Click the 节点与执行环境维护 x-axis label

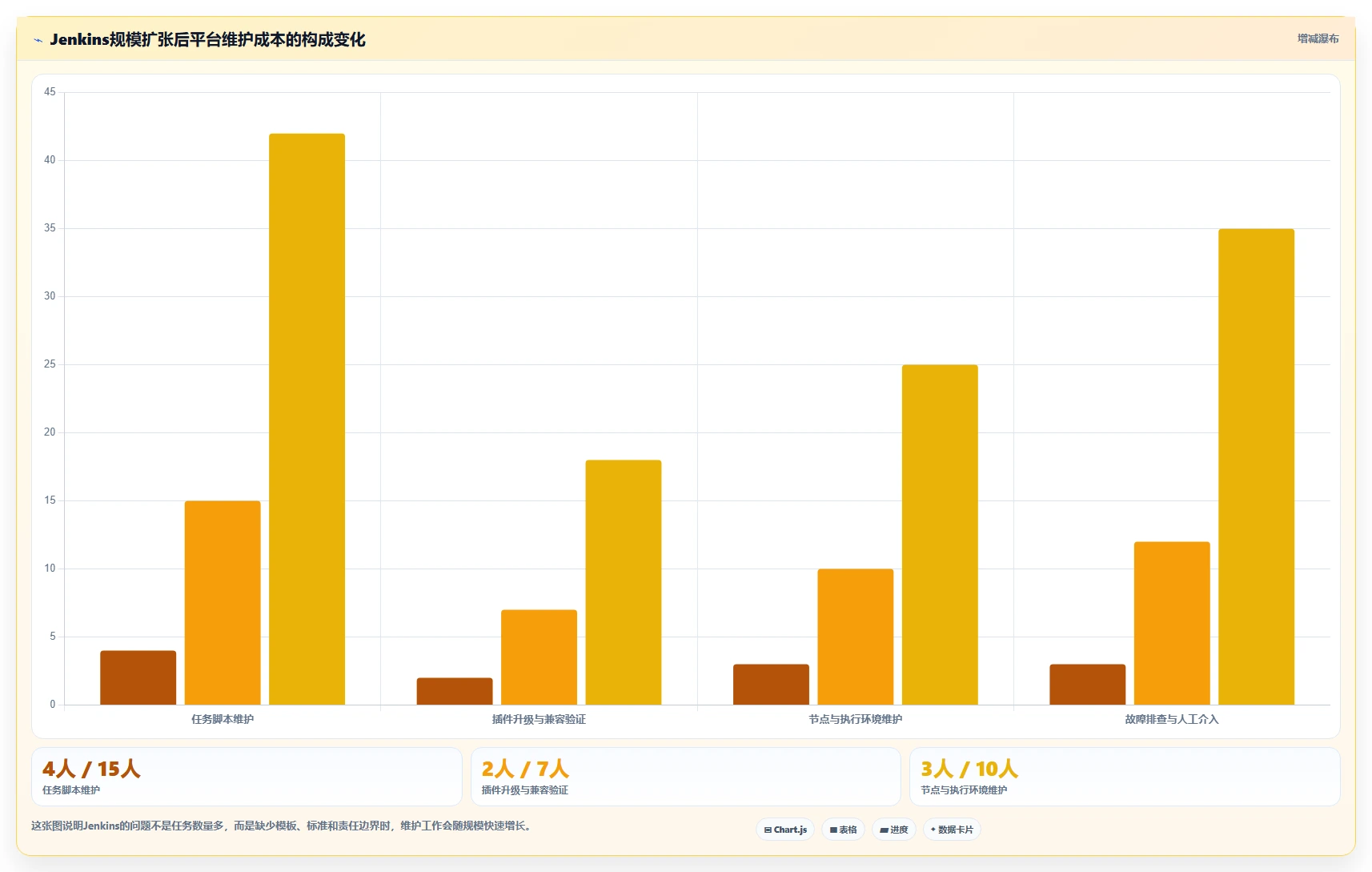pos(856,719)
